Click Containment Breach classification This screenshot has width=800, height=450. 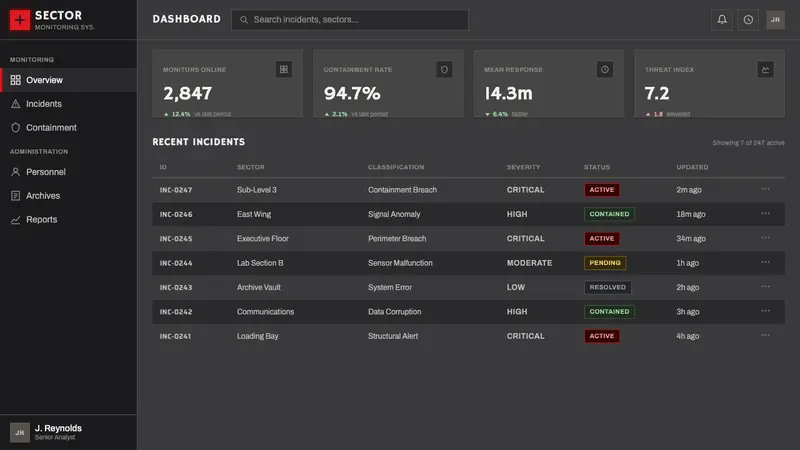click(403, 190)
